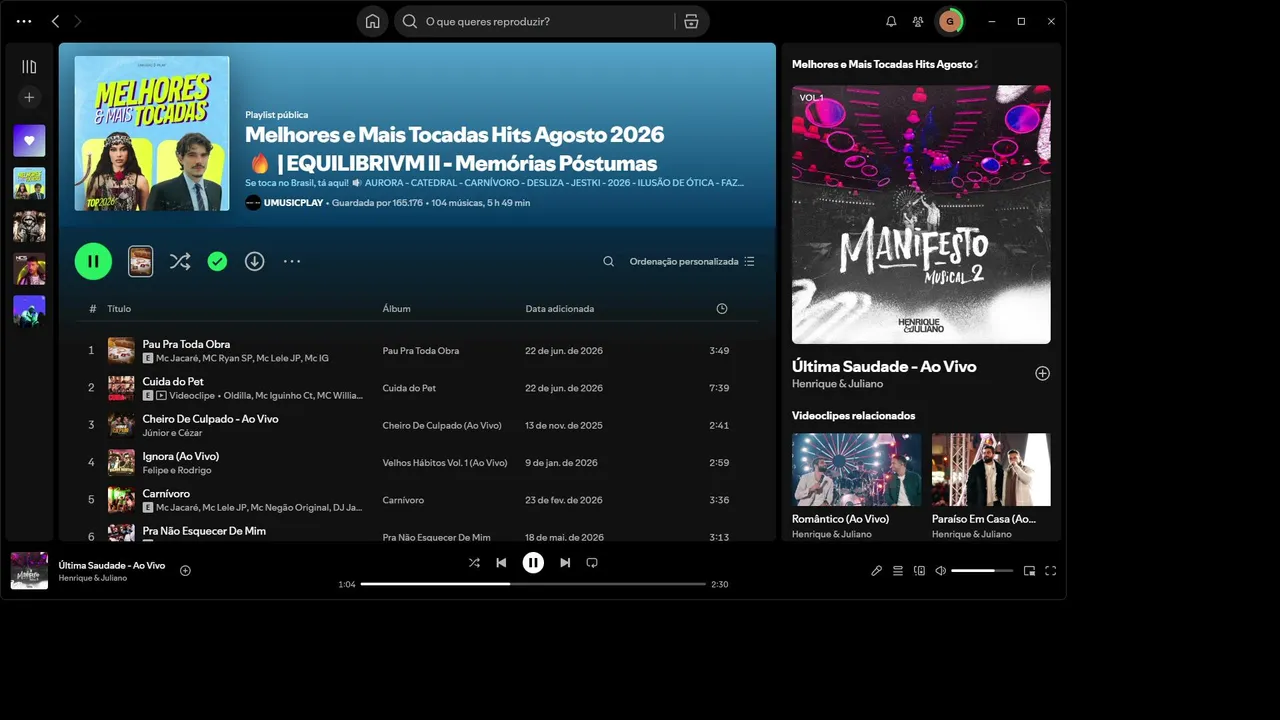Connect to a device
Viewport: 1280px width, 720px height.
coord(919,571)
